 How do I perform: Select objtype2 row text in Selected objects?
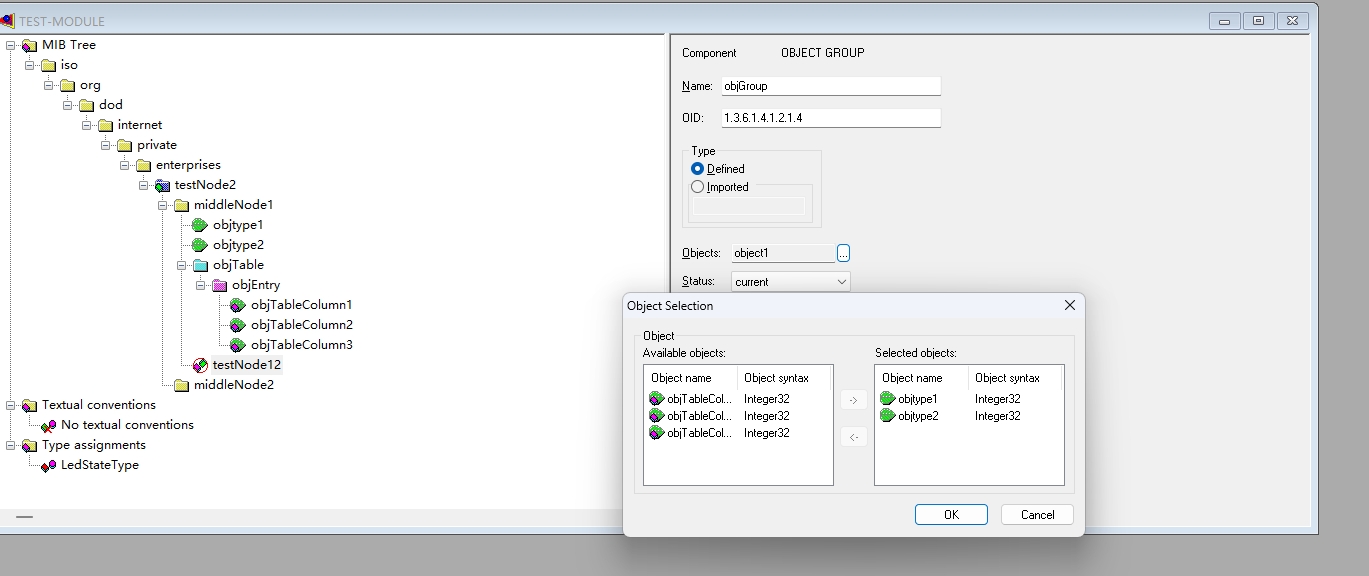click(x=917, y=416)
